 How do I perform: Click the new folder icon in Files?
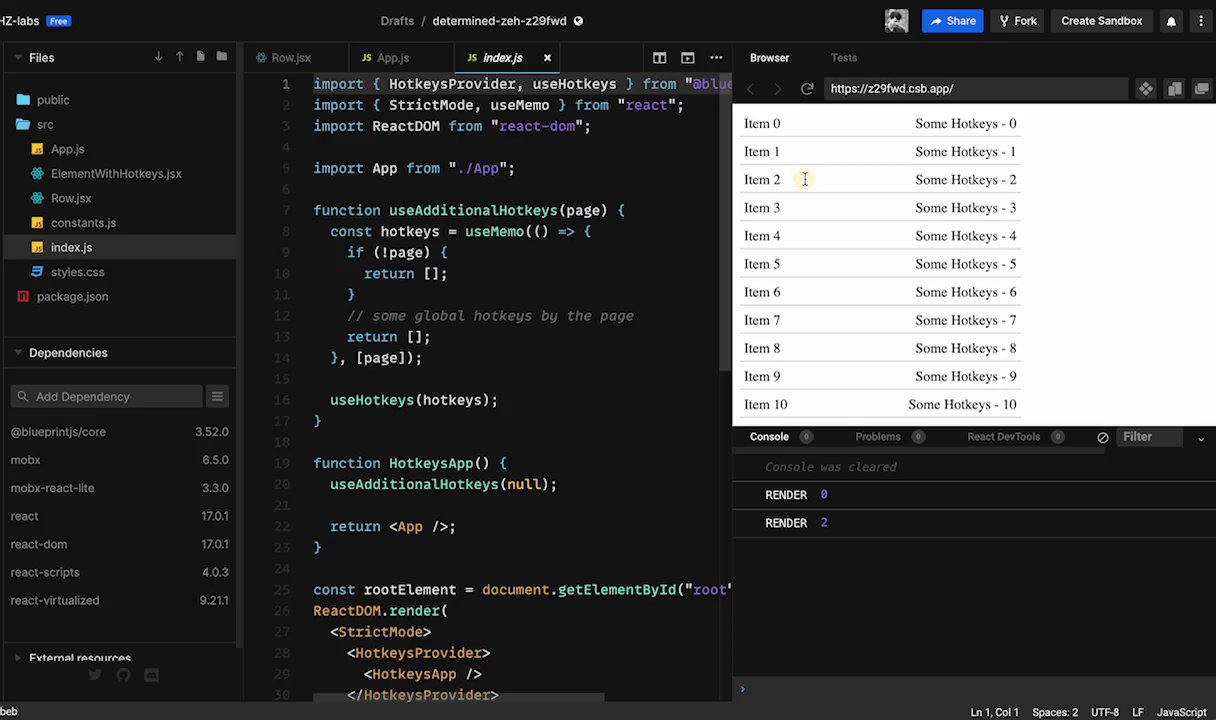[x=222, y=57]
